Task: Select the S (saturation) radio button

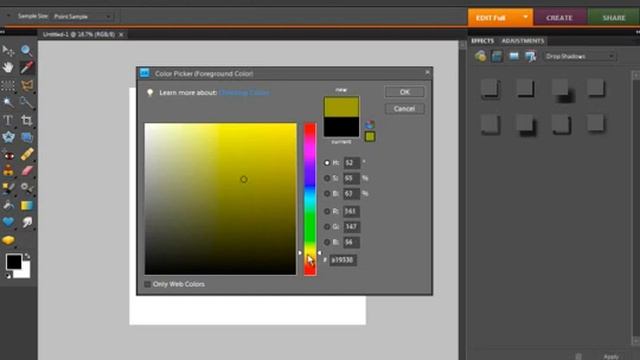Action: click(x=327, y=178)
